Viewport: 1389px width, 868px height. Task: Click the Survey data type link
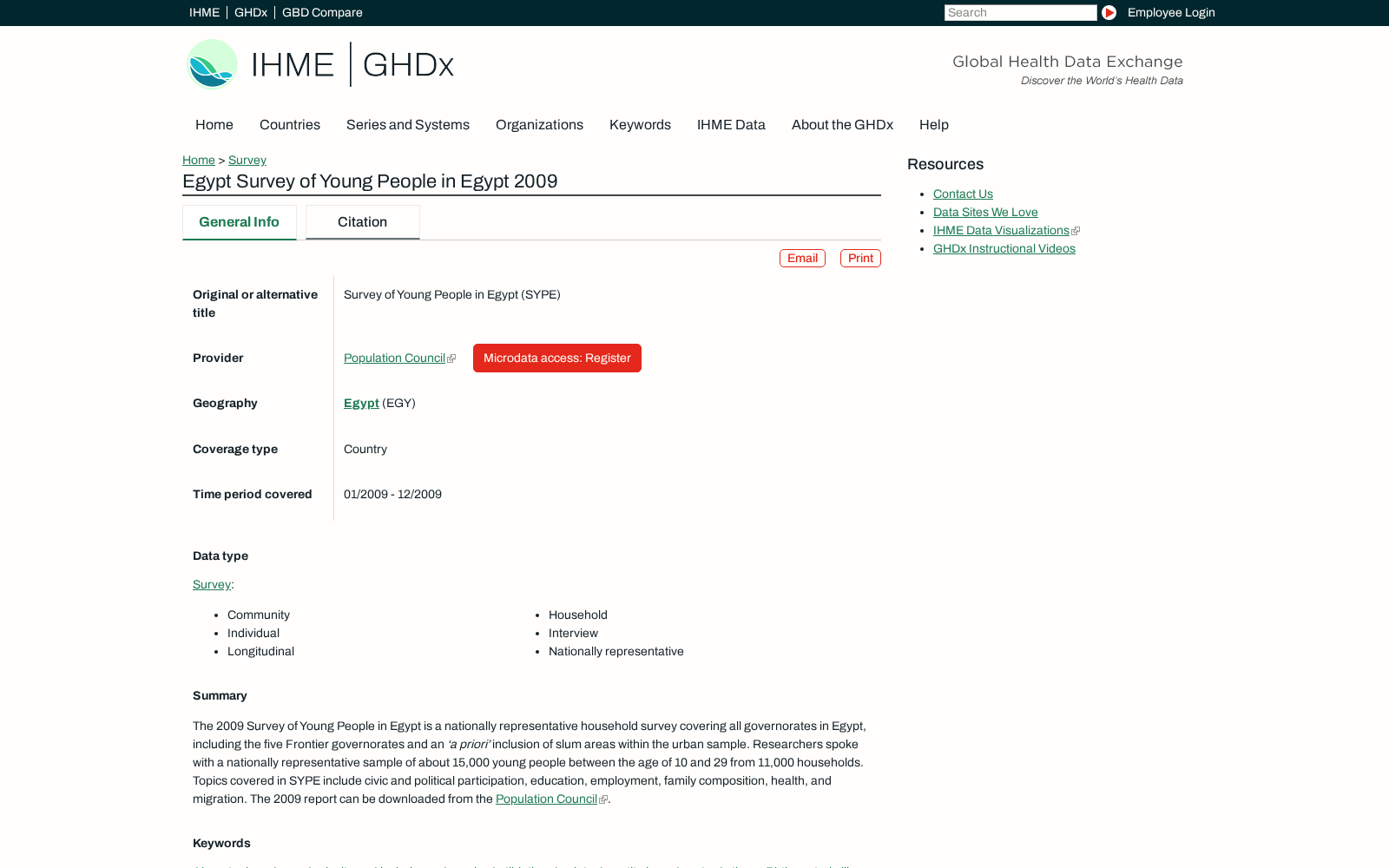[x=212, y=584]
